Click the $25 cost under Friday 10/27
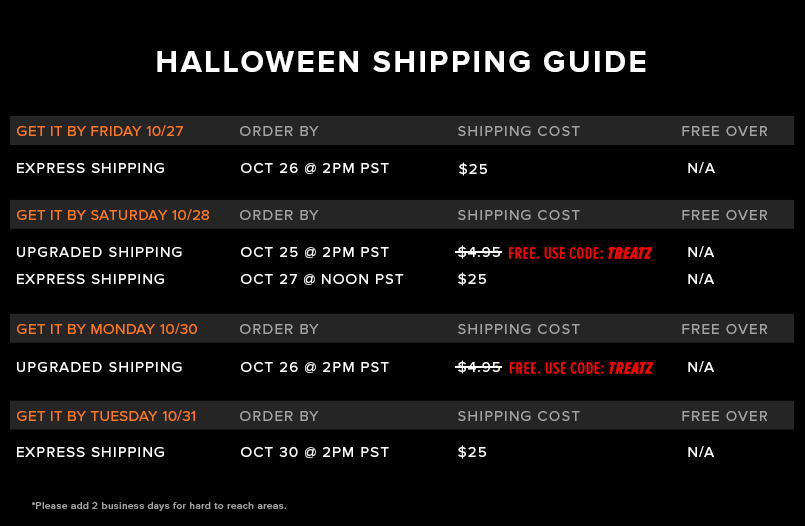Screen dimensions: 805x526 pos(473,169)
